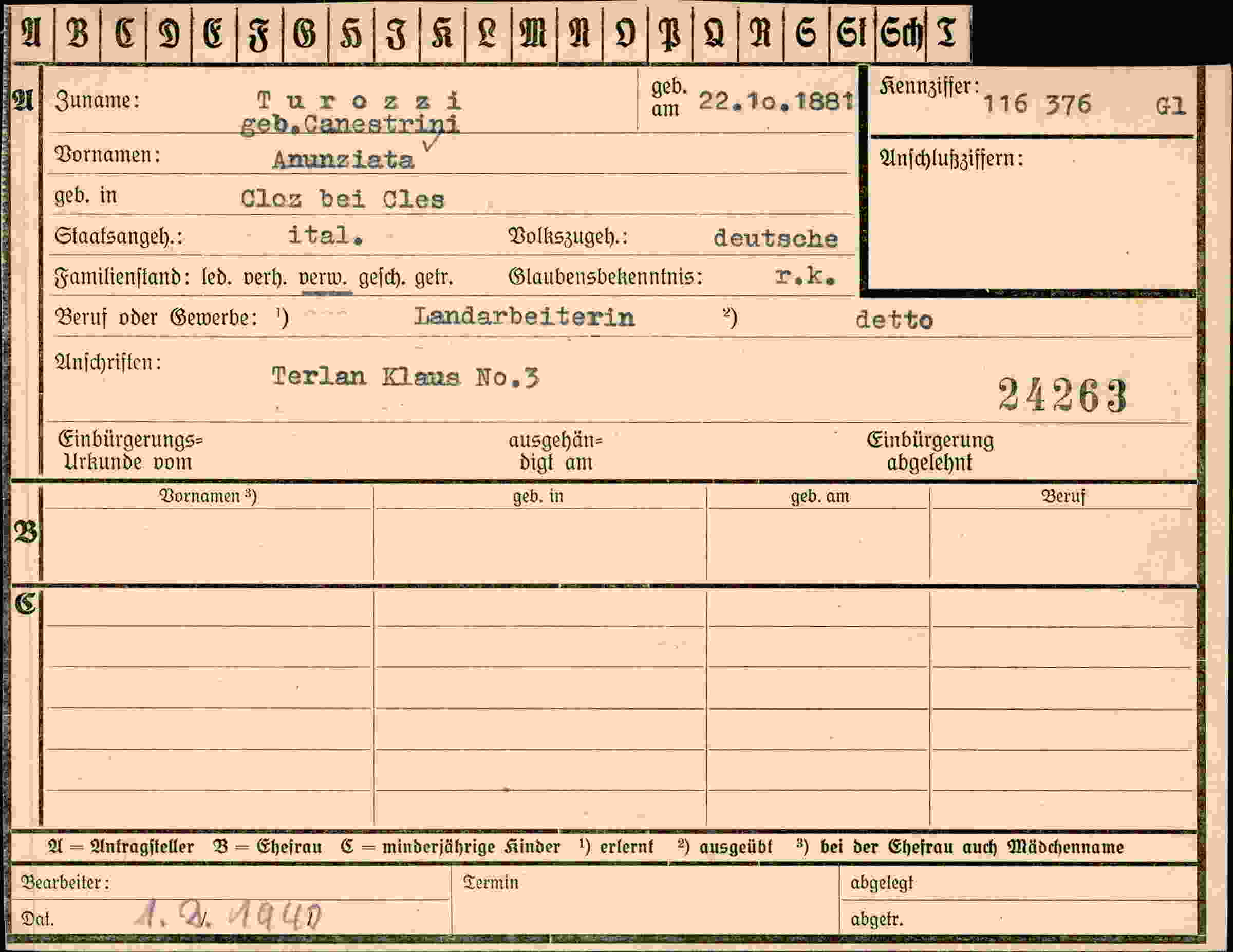Click the 'abgelegt' label

tap(882, 883)
